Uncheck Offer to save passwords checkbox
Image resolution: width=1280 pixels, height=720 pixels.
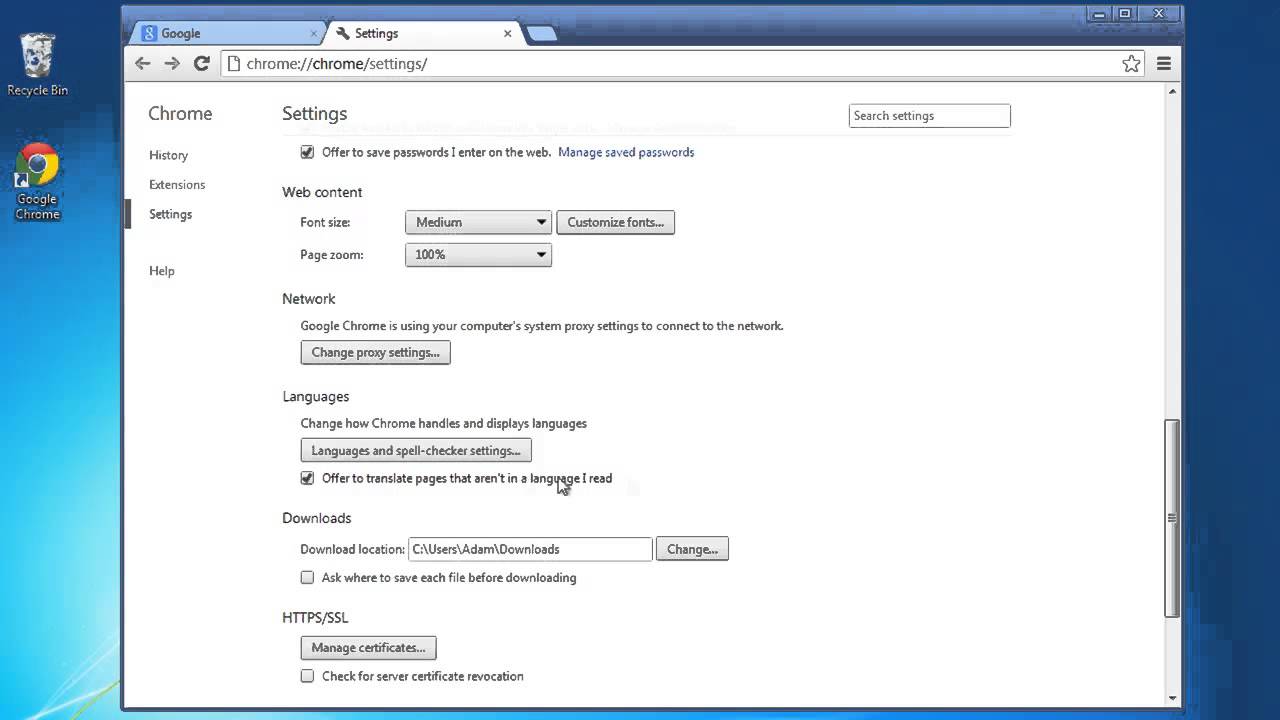coord(307,152)
